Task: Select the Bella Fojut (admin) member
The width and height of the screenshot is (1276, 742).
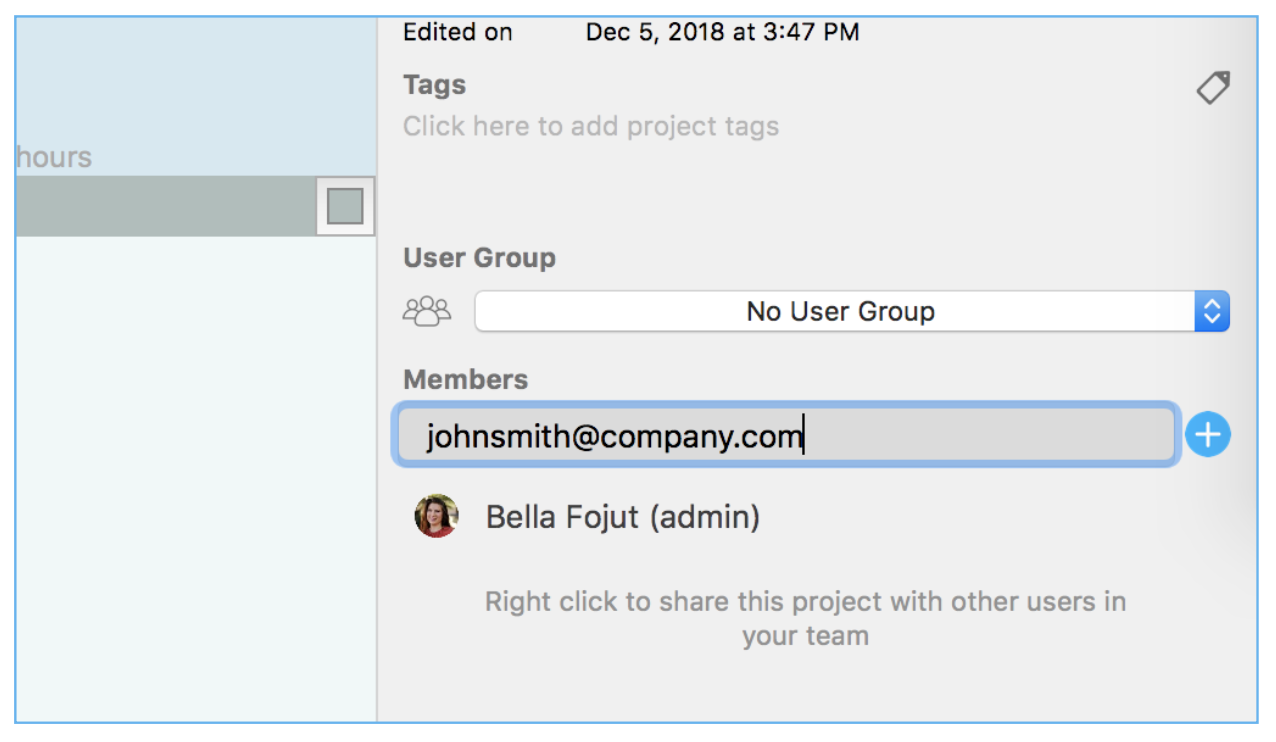Action: 622,517
